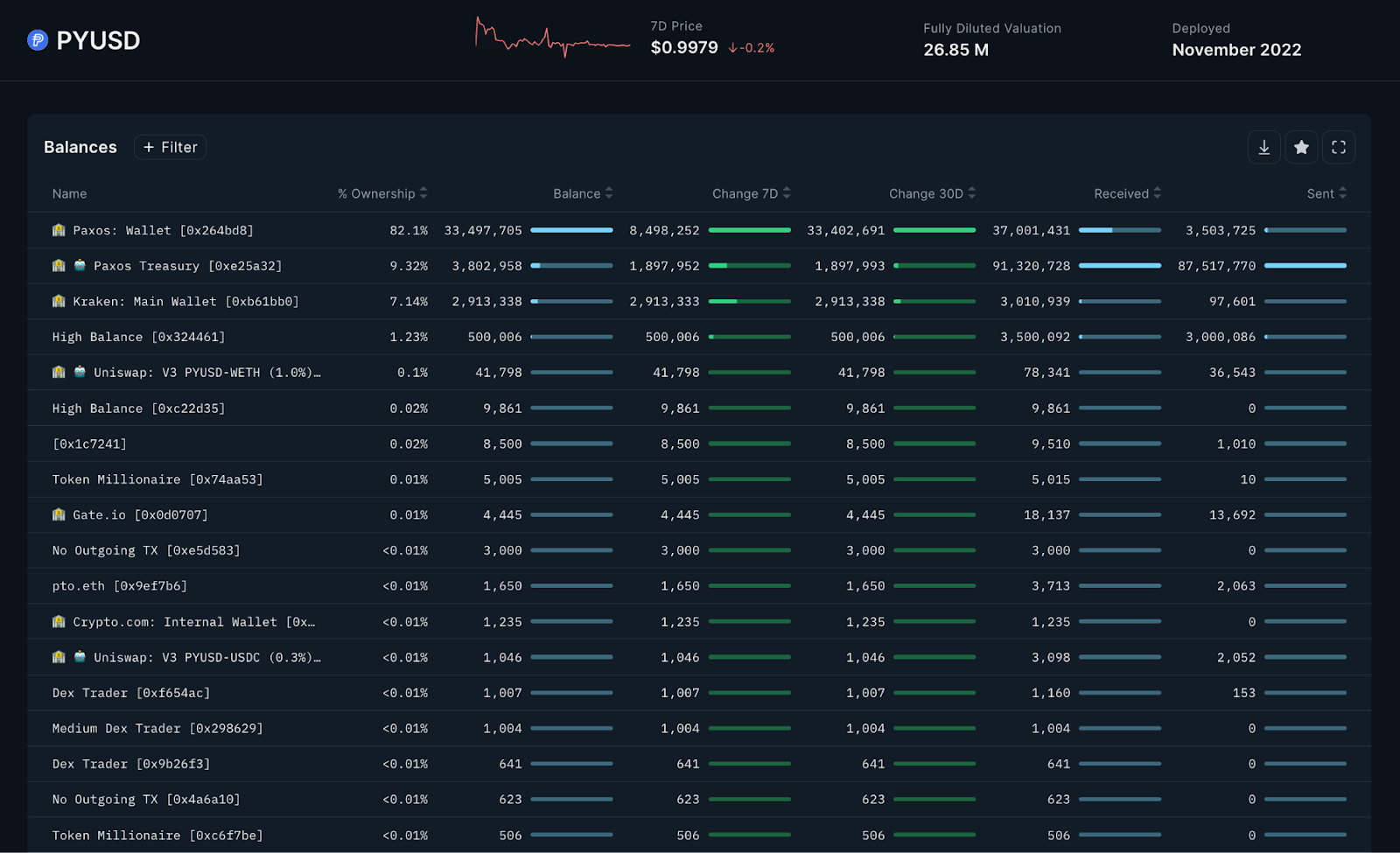Click the Paxos: Wallet balance bar
The height and width of the screenshot is (853, 1400).
tap(571, 230)
